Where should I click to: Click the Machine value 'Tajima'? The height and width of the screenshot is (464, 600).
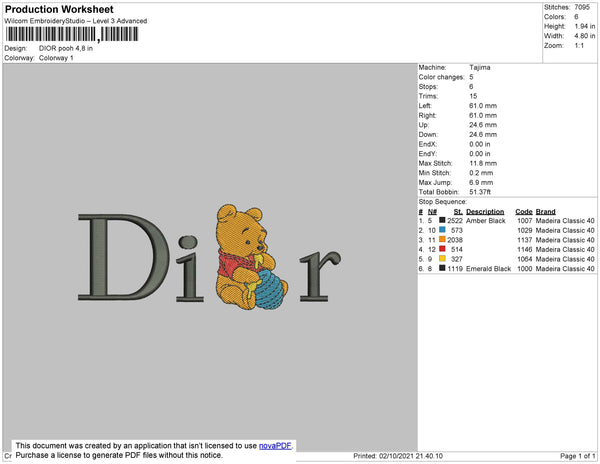click(480, 67)
